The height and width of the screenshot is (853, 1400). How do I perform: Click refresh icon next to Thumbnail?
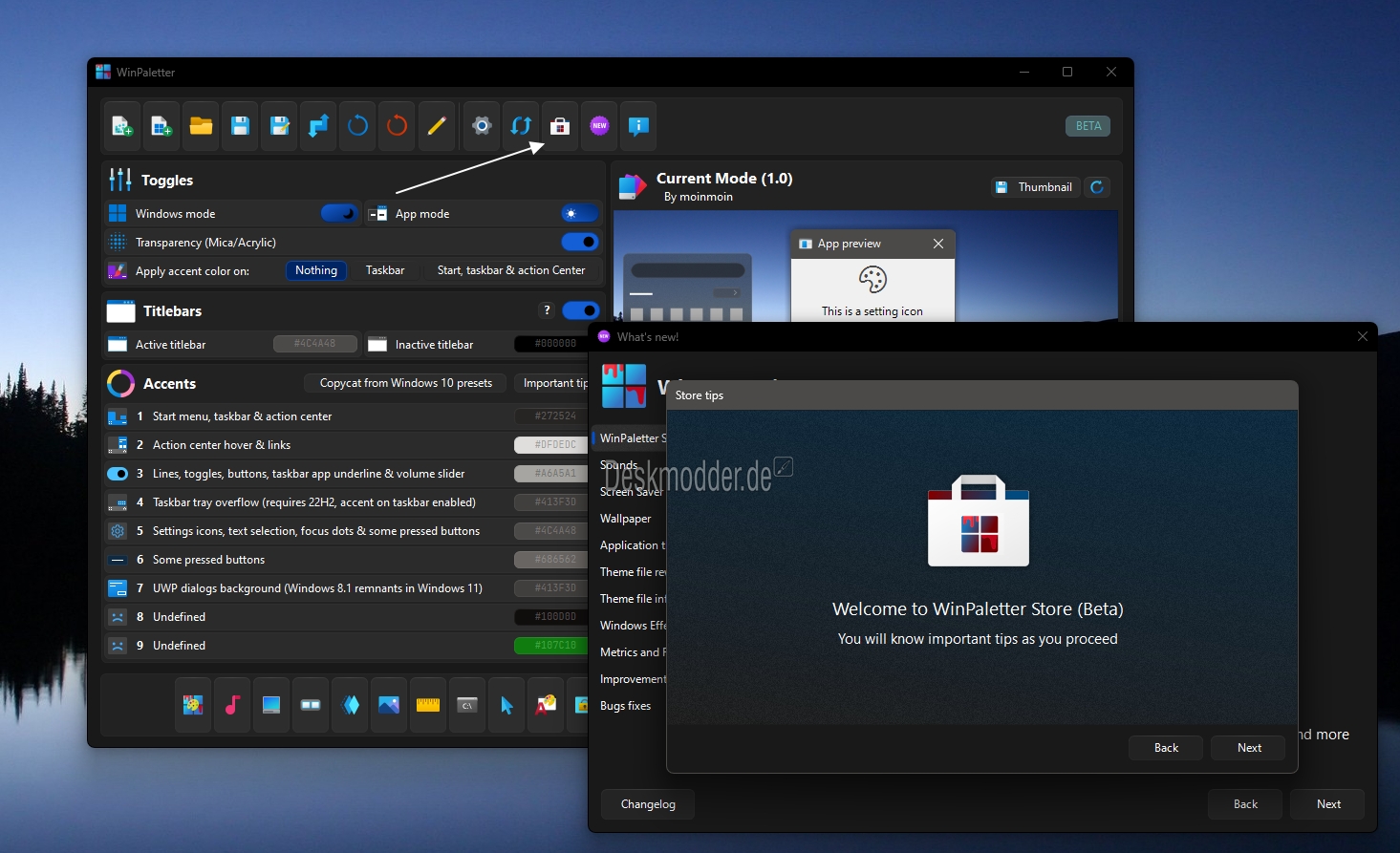pyautogui.click(x=1097, y=187)
